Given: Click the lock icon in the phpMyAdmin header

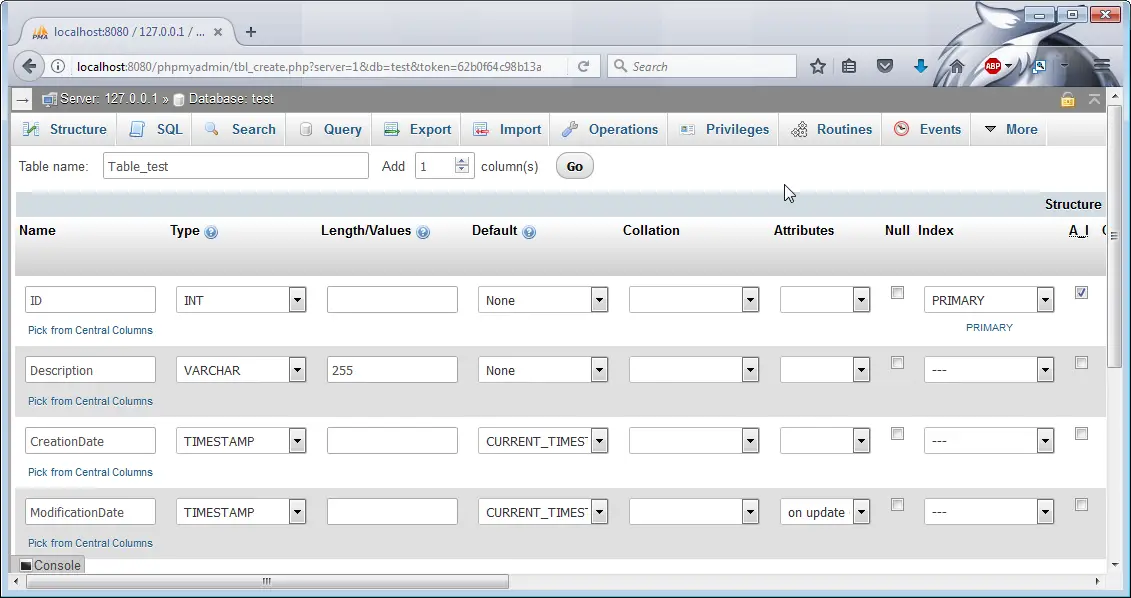Looking at the screenshot, I should [1068, 100].
